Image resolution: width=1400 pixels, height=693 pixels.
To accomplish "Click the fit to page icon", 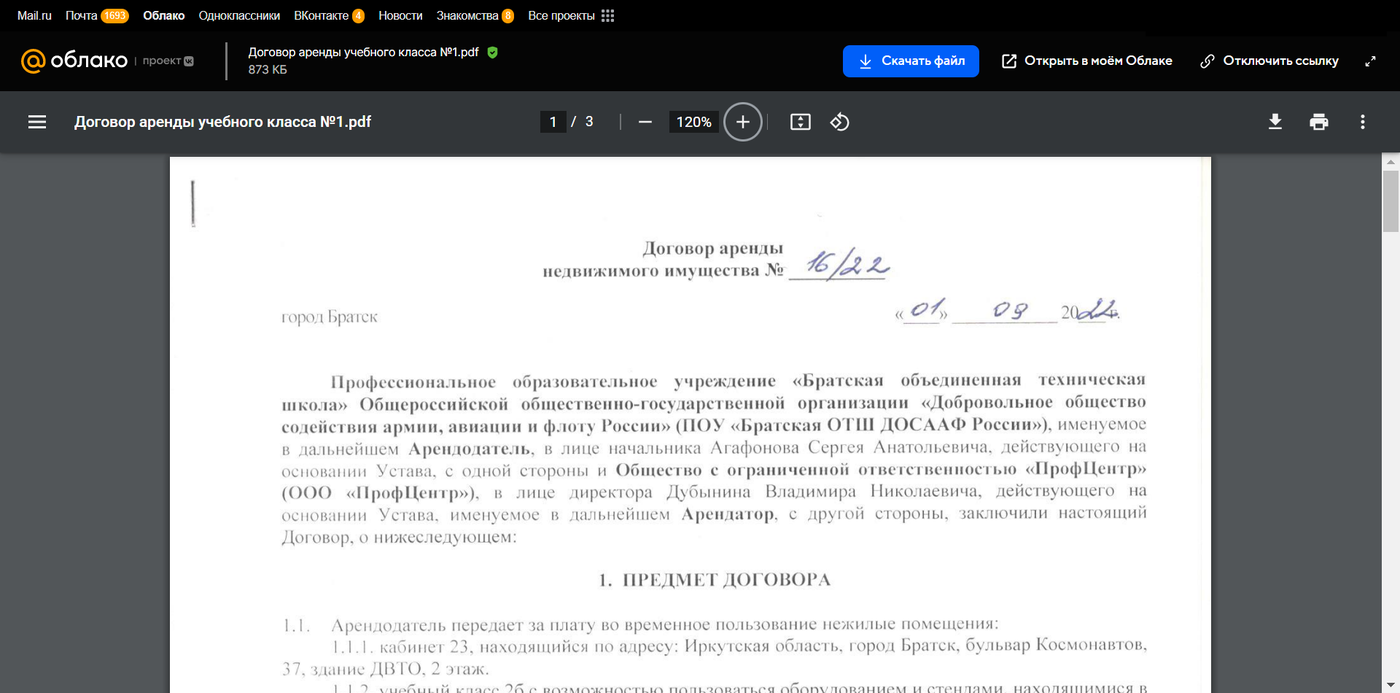I will (x=800, y=122).
